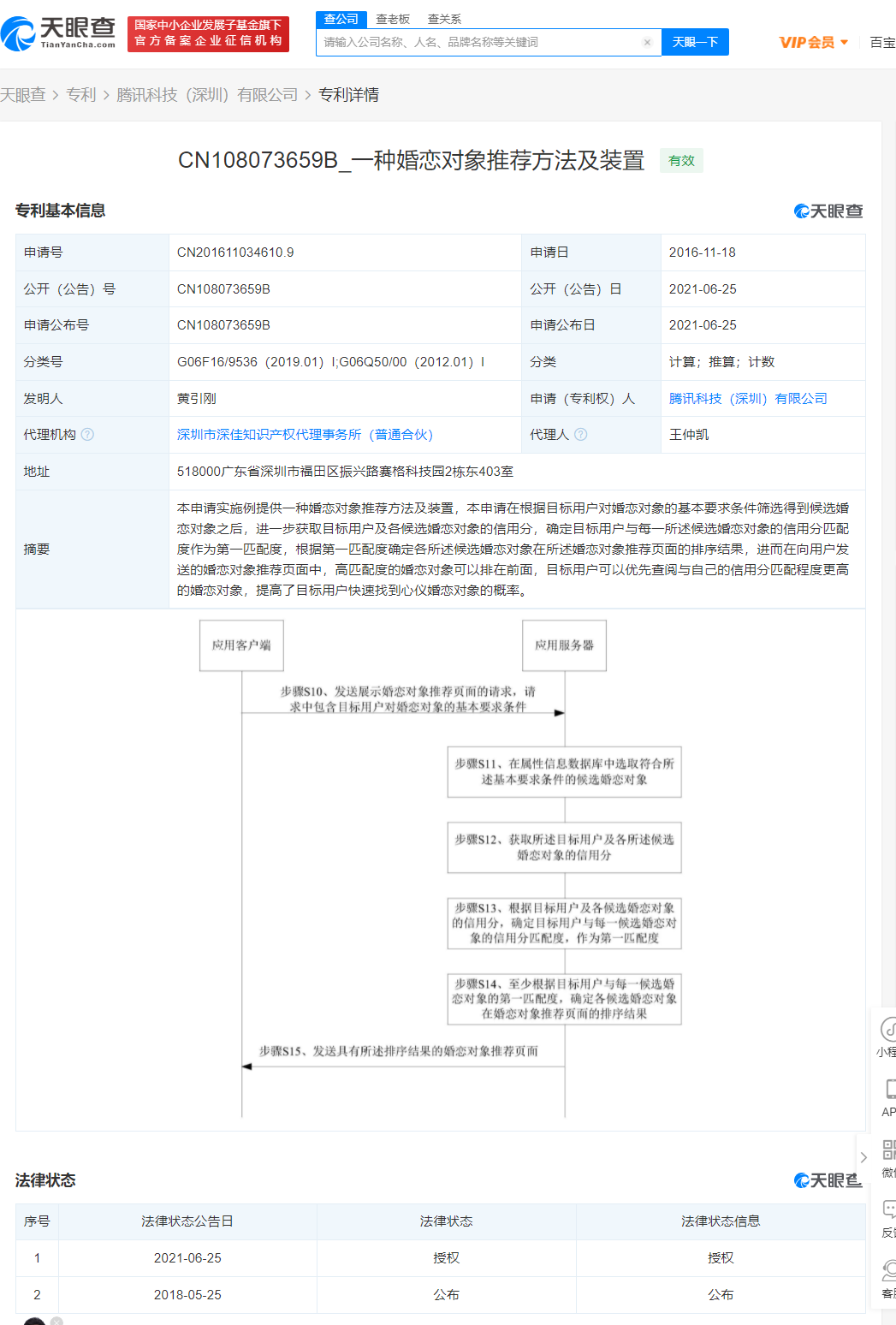Select the 查公司 tab

[341, 17]
